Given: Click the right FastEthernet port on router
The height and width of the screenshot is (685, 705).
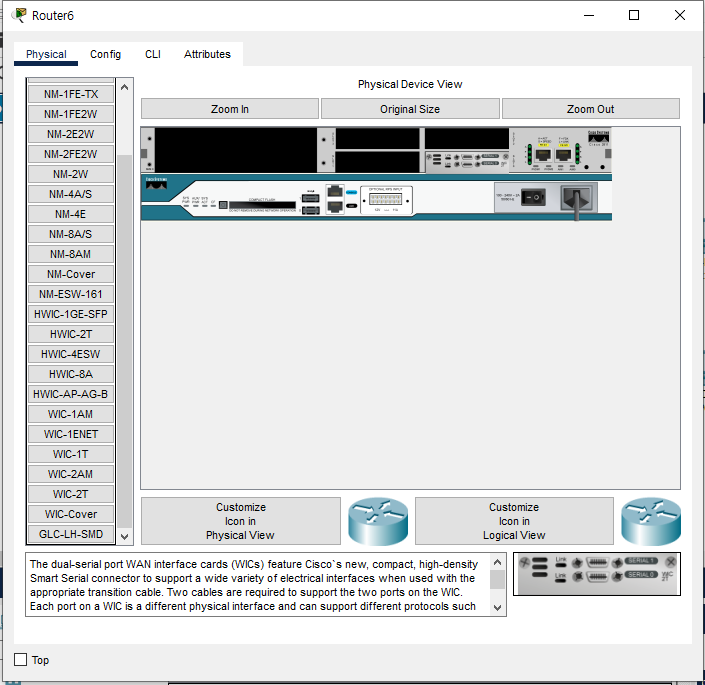Looking at the screenshot, I should click(x=563, y=155).
